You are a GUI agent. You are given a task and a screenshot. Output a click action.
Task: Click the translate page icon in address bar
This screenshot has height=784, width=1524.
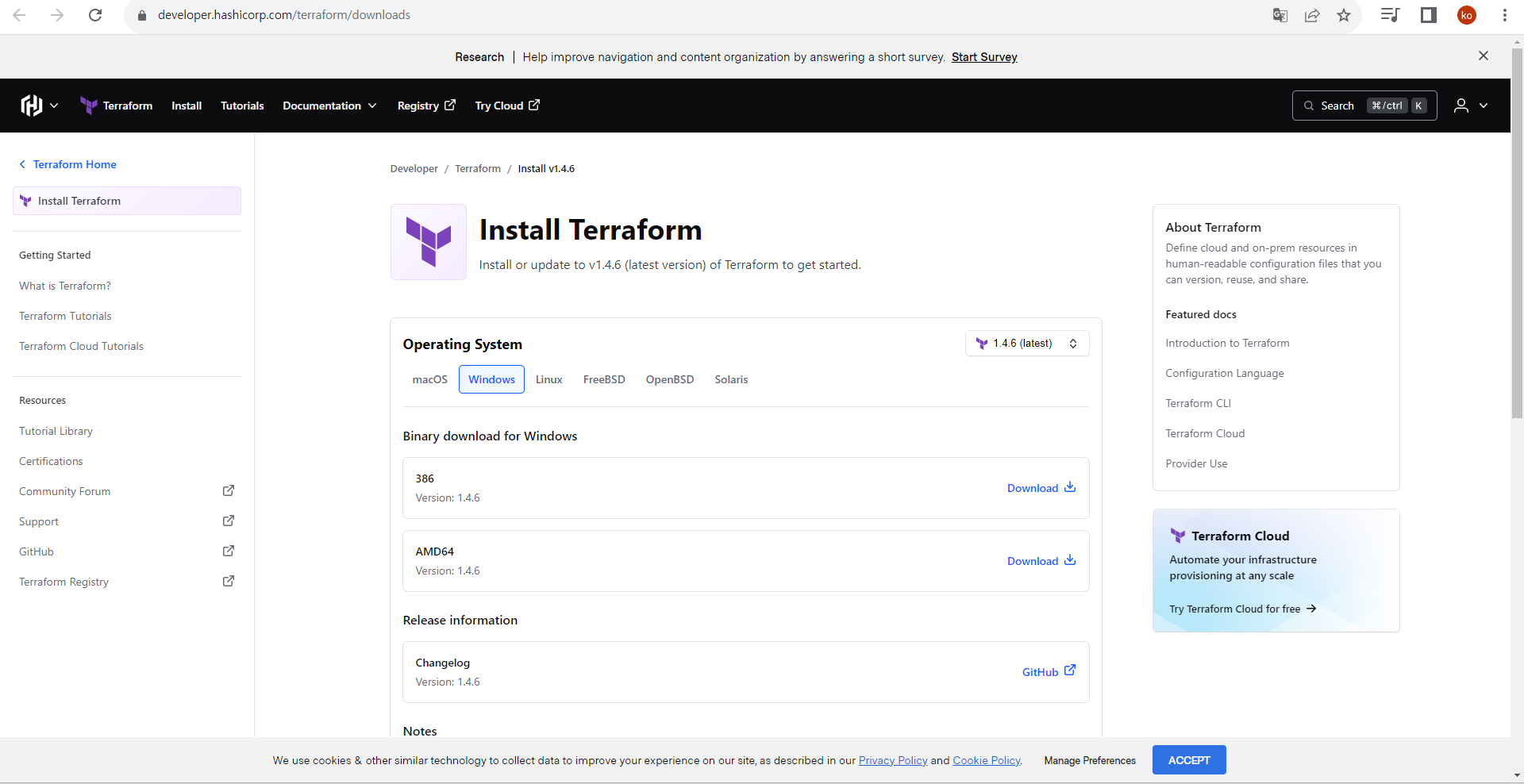(1280, 15)
